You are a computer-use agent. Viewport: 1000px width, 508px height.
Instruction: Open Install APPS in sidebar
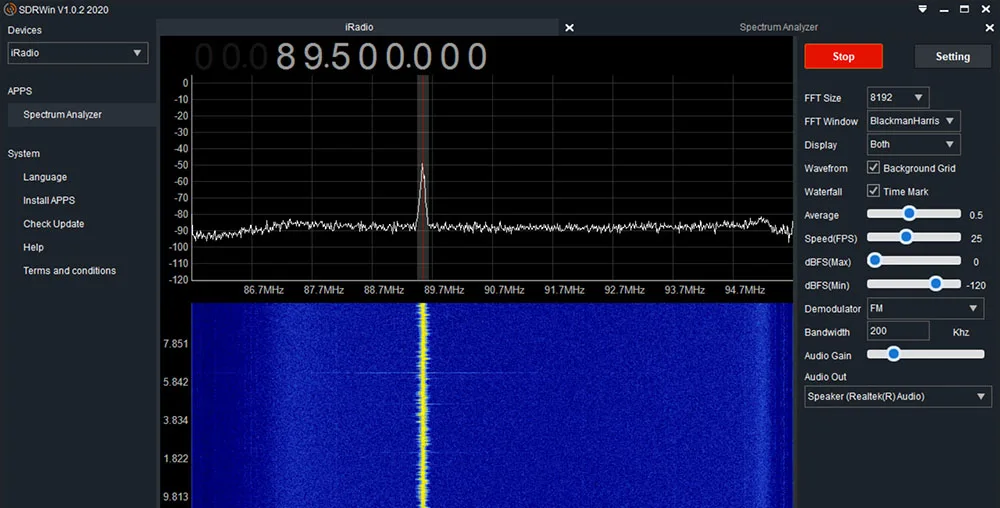(x=49, y=200)
